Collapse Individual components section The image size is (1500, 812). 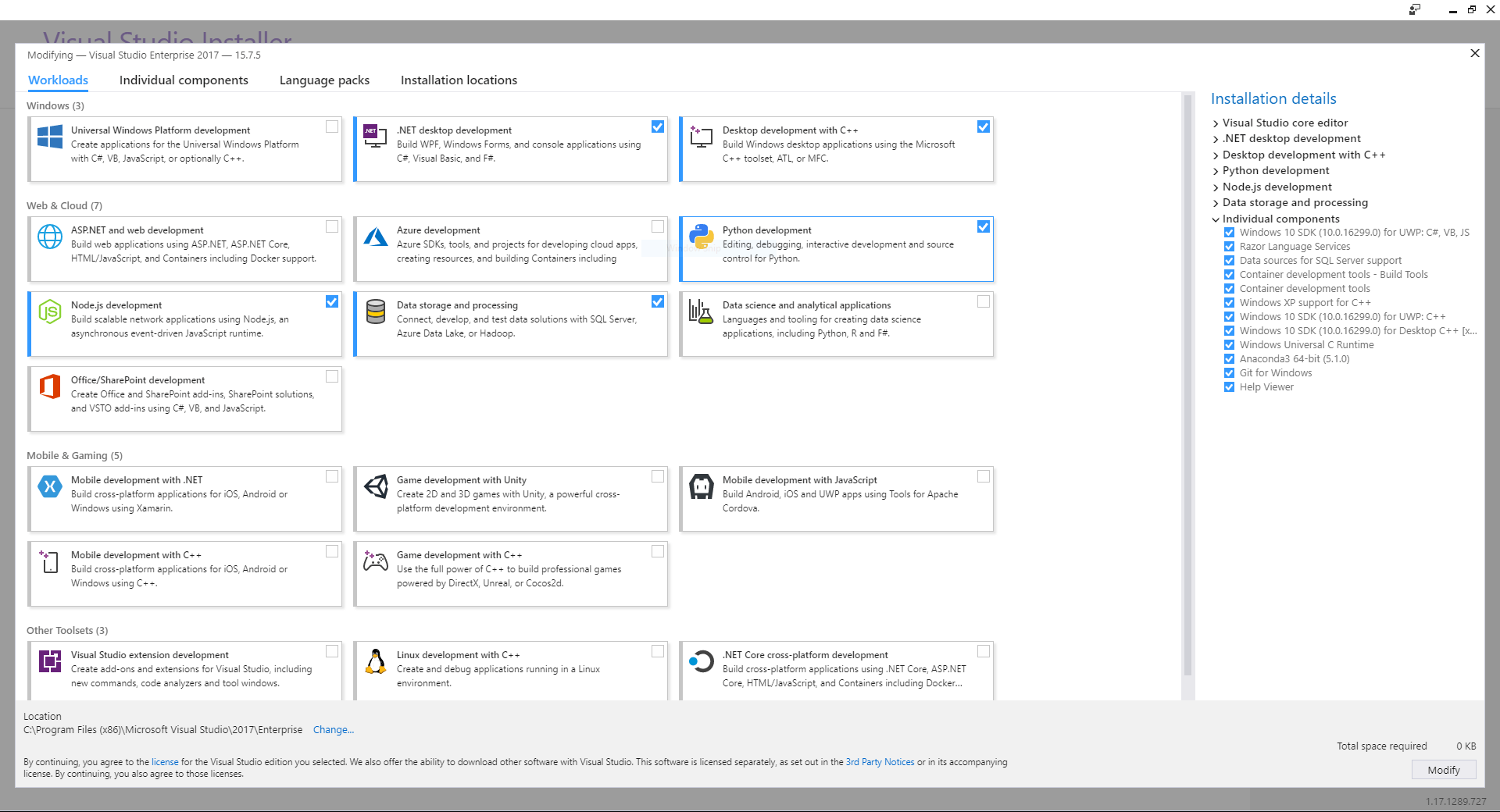[1216, 219]
